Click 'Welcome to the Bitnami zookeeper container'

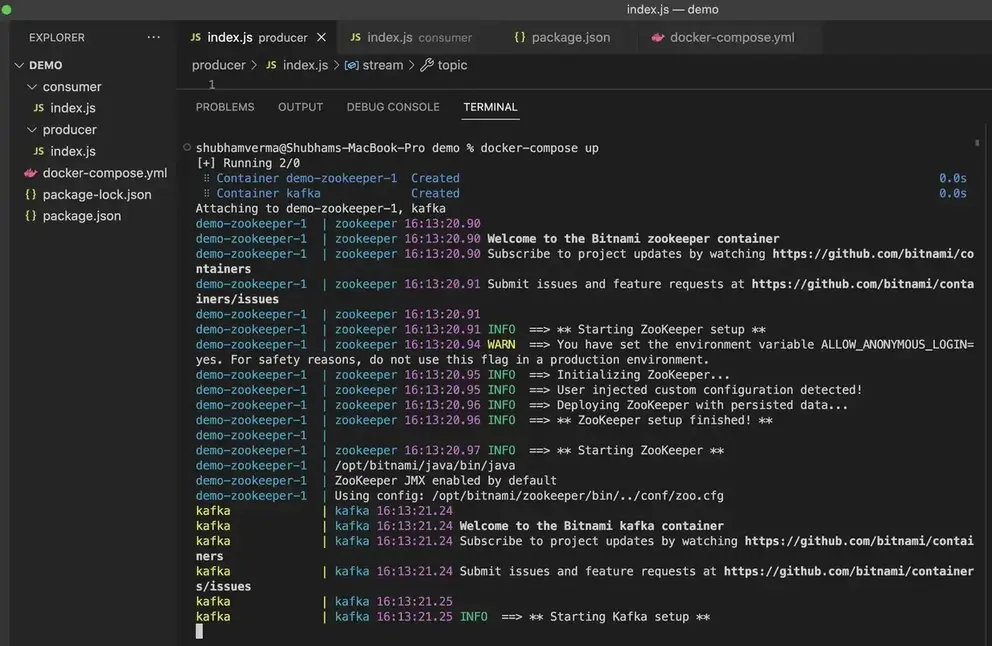point(633,239)
